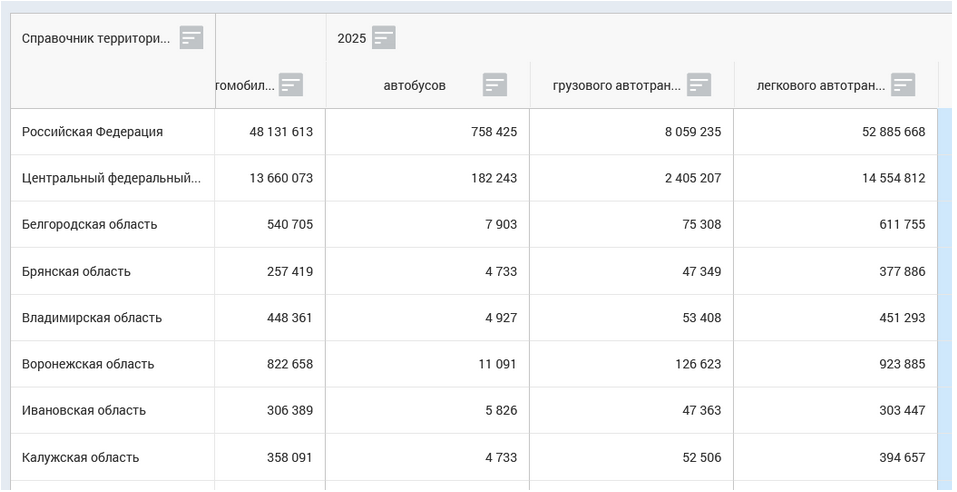Open filter icon in the truncated гомобил... column header
Image resolution: width=957 pixels, height=492 pixels.
[291, 85]
